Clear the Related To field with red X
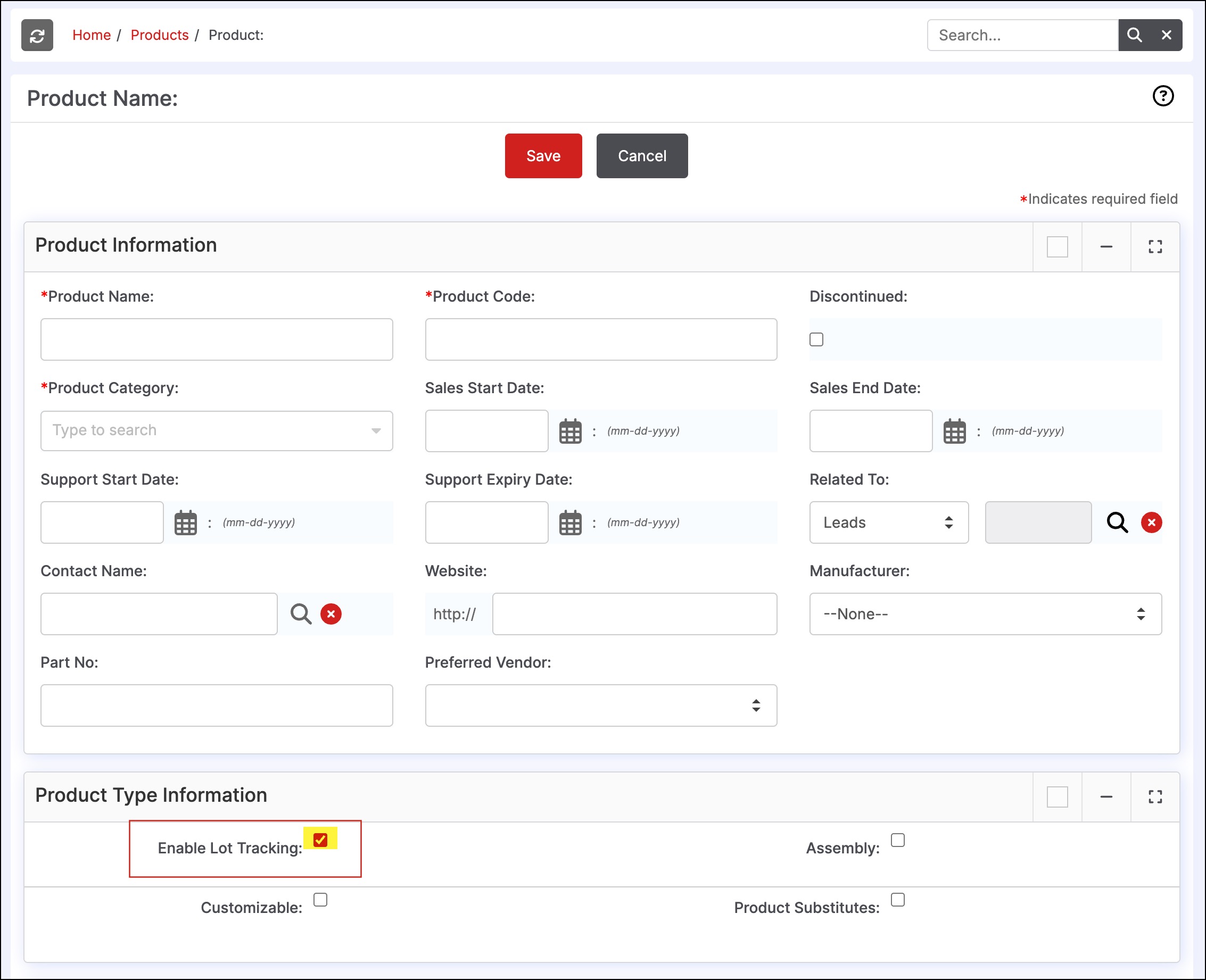 pos(1151,523)
